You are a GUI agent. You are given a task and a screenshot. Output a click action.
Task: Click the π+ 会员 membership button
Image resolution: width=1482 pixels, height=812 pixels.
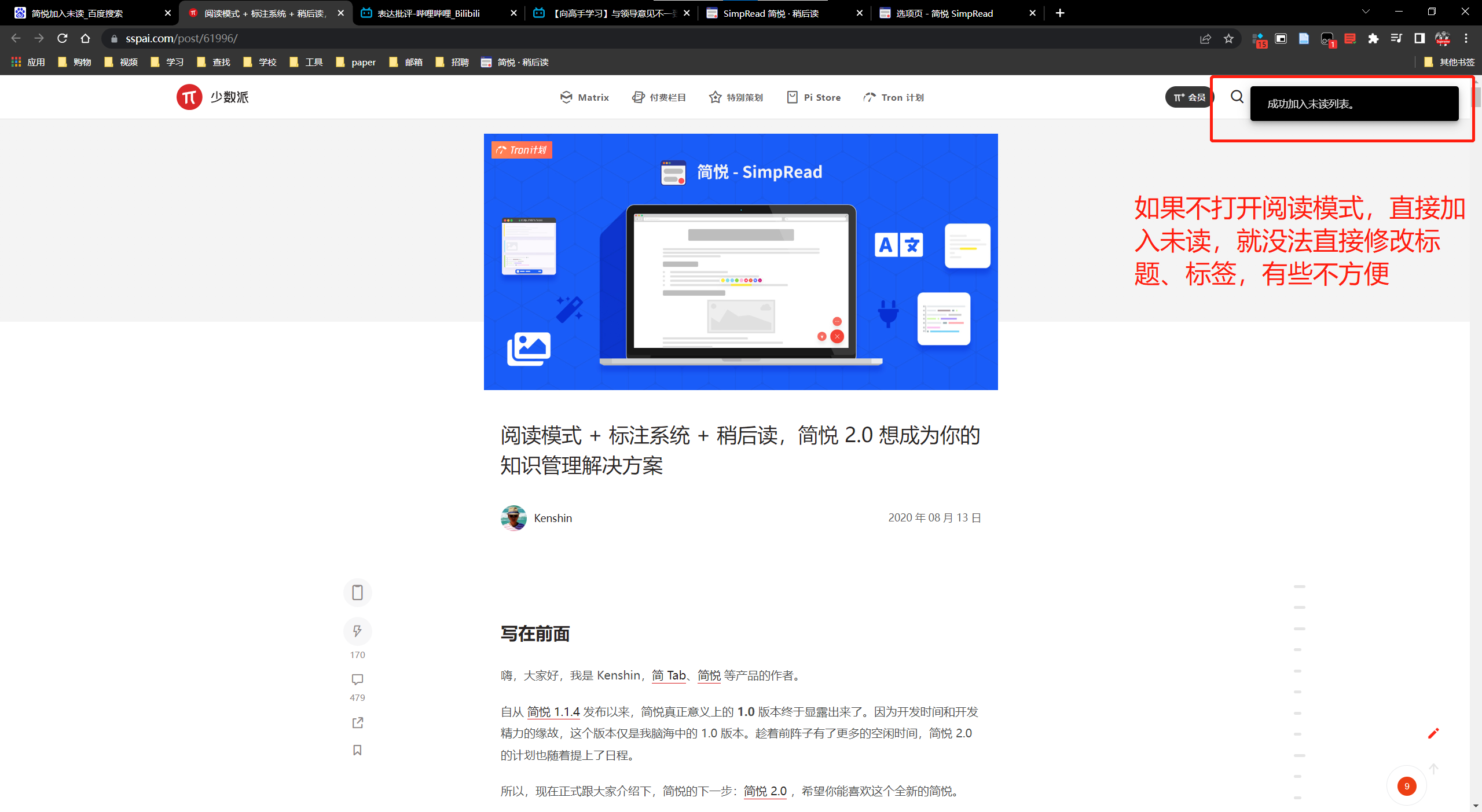click(1189, 97)
